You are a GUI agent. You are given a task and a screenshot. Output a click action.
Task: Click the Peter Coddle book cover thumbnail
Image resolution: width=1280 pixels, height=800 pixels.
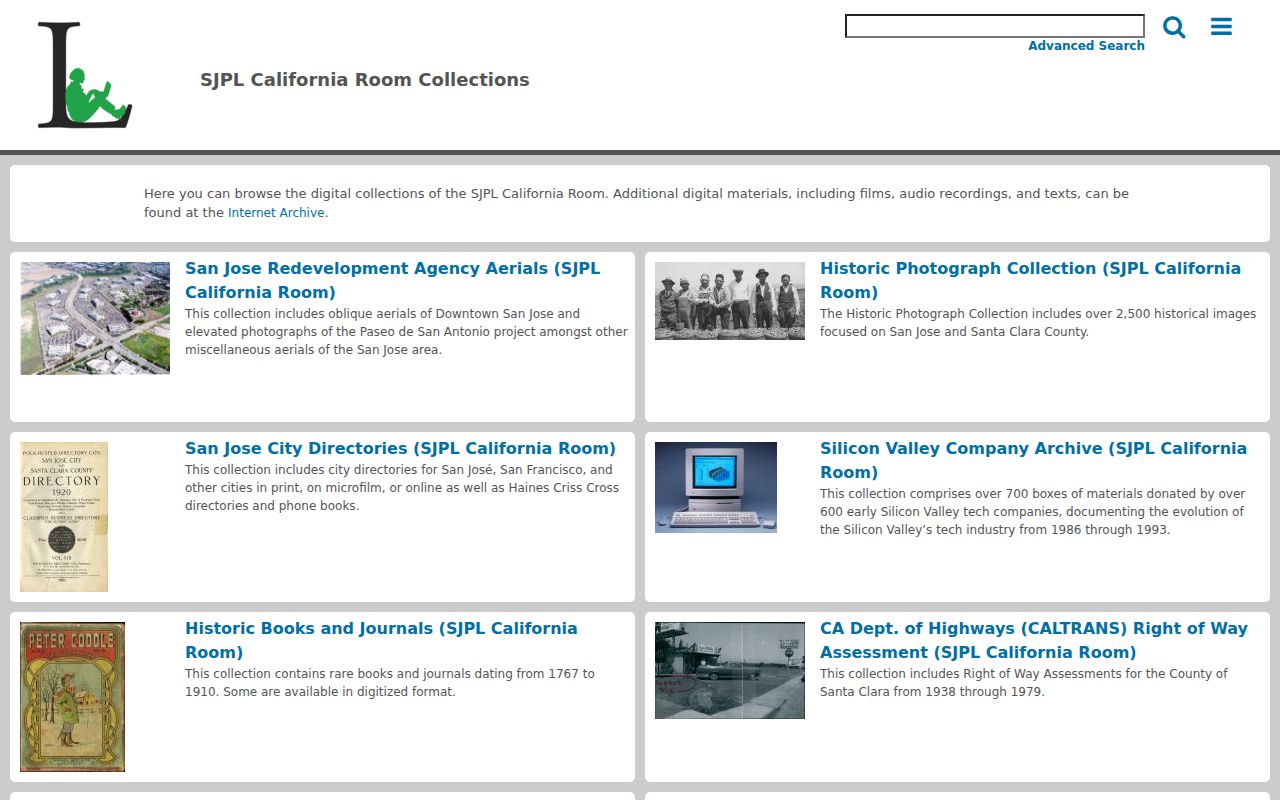(72, 697)
